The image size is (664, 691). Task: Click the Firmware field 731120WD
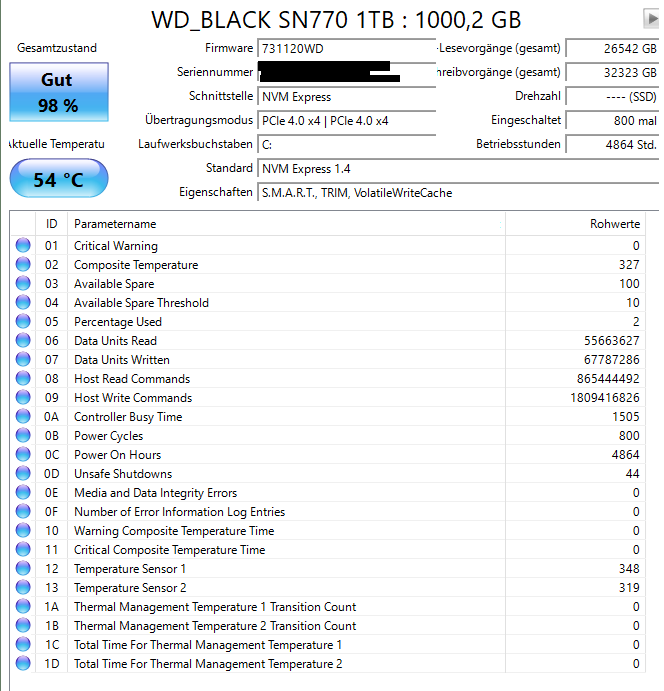click(347, 48)
